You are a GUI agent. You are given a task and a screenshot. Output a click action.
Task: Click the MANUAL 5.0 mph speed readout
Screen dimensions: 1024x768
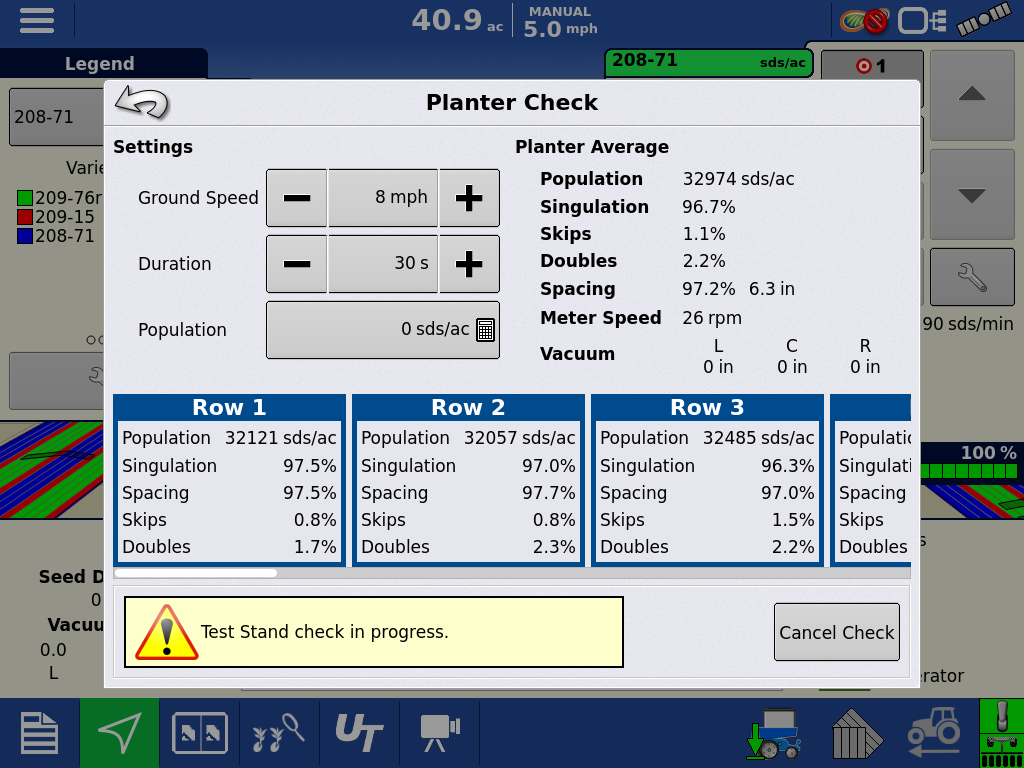pyautogui.click(x=560, y=21)
